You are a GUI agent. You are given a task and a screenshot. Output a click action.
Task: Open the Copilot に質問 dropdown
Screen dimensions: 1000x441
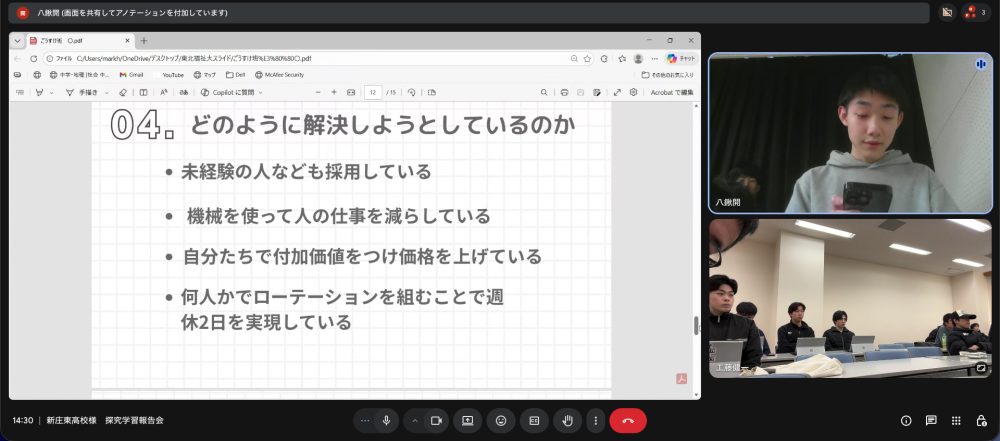[x=230, y=92]
